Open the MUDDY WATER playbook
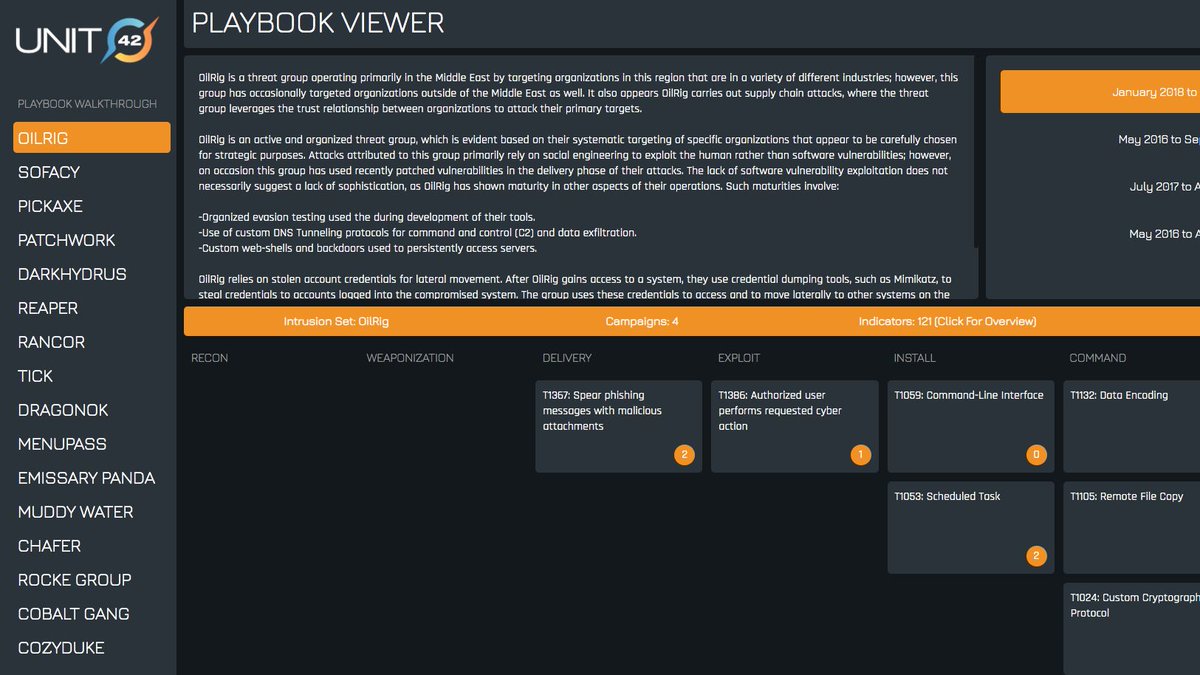Viewport: 1200px width, 675px height. (76, 512)
